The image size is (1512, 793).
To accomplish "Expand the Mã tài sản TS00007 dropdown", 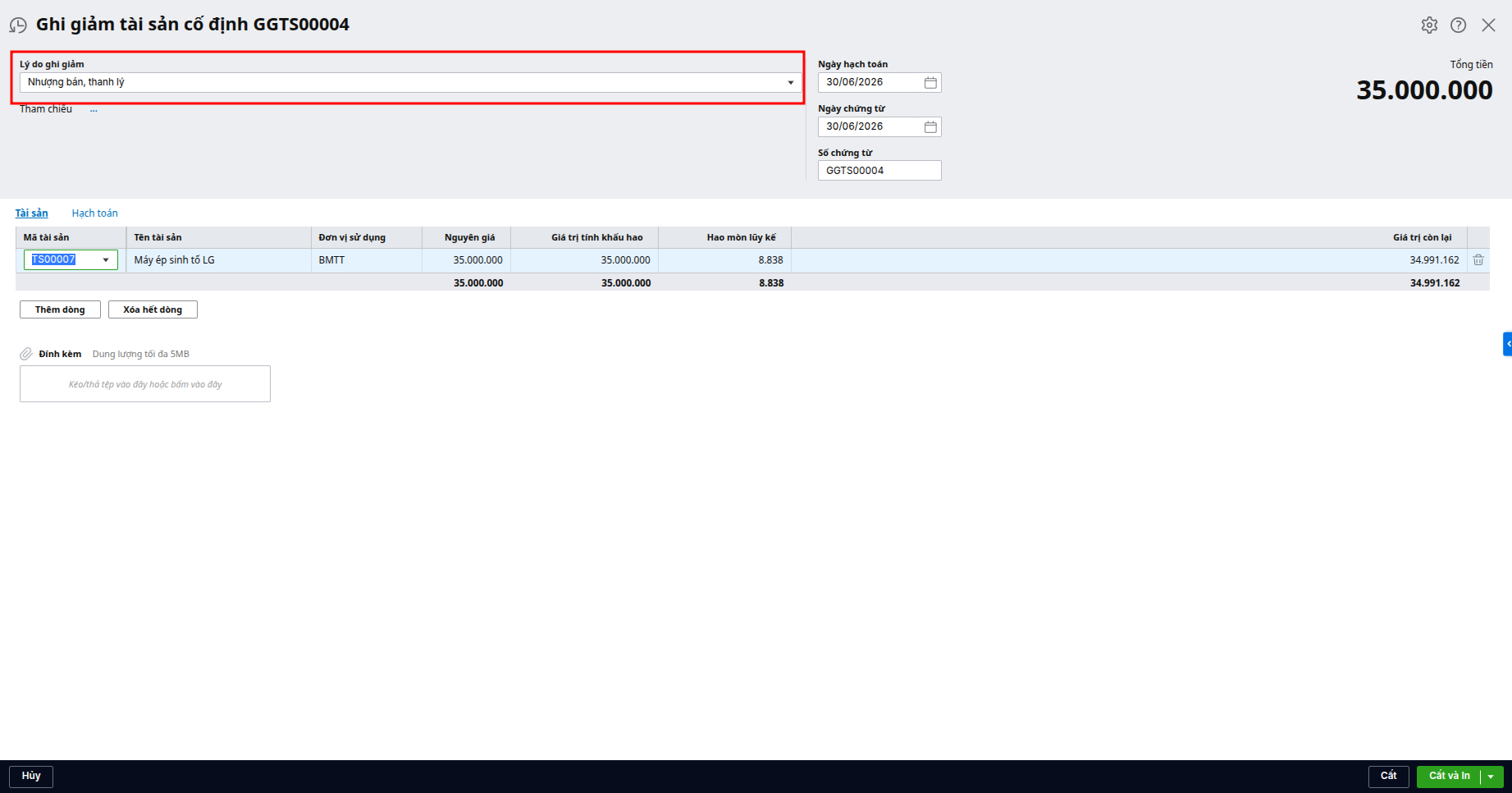I will [x=106, y=260].
